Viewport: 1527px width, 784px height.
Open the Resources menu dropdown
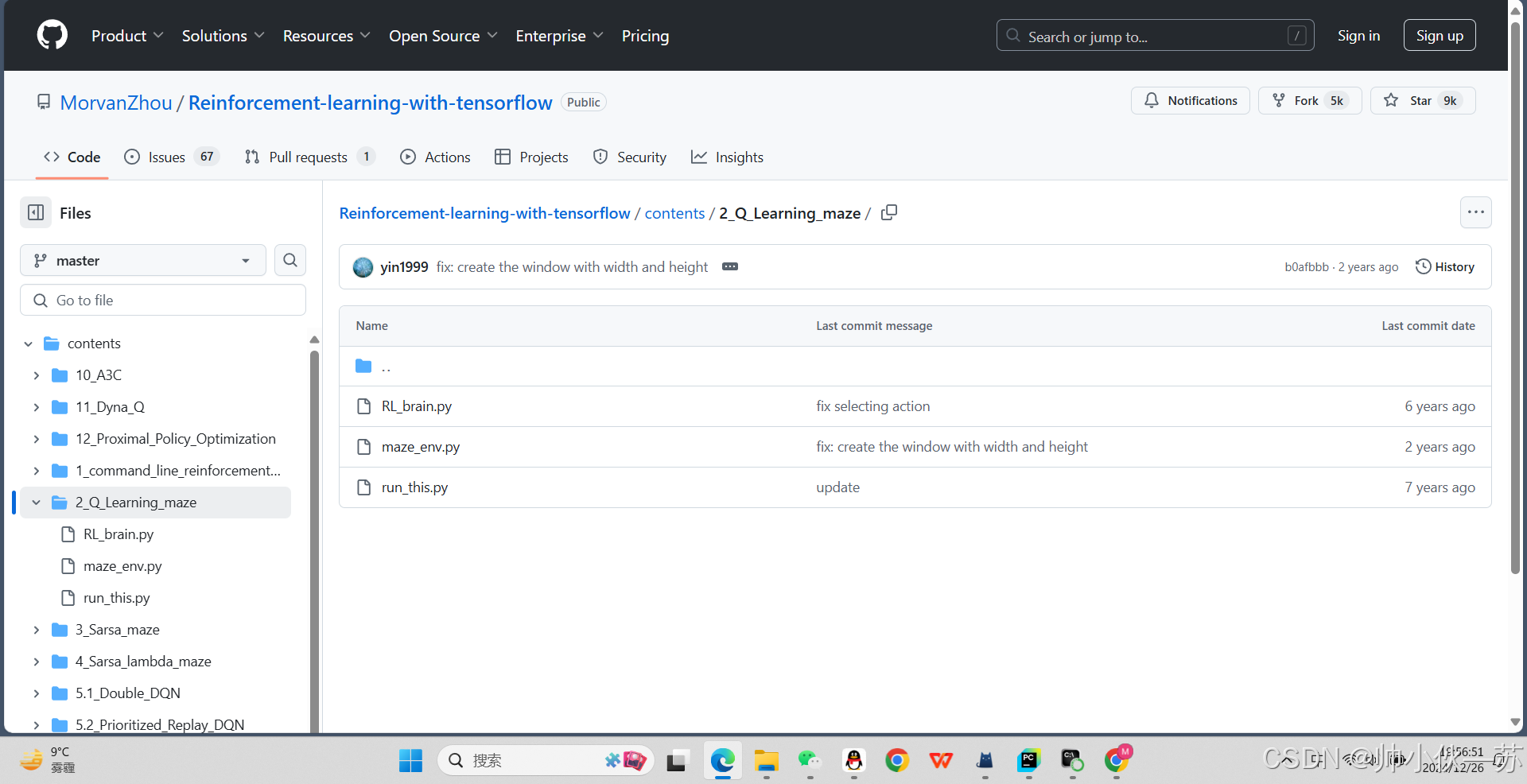click(326, 36)
